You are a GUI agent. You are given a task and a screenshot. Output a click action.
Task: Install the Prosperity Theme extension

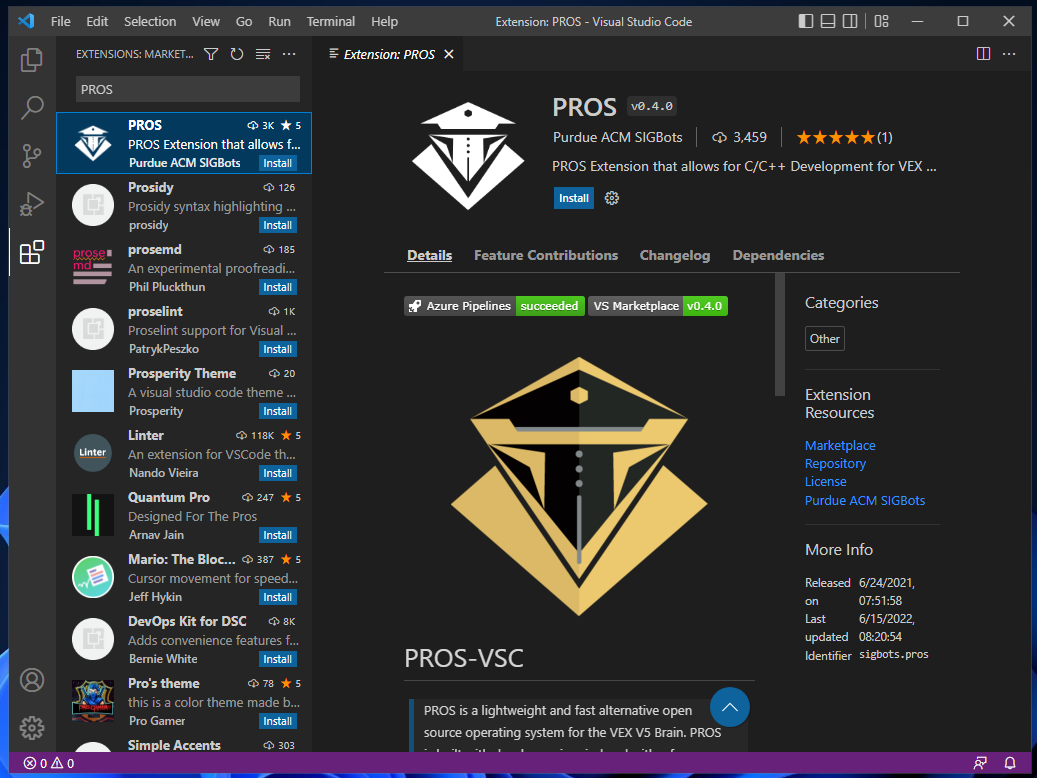coord(278,411)
